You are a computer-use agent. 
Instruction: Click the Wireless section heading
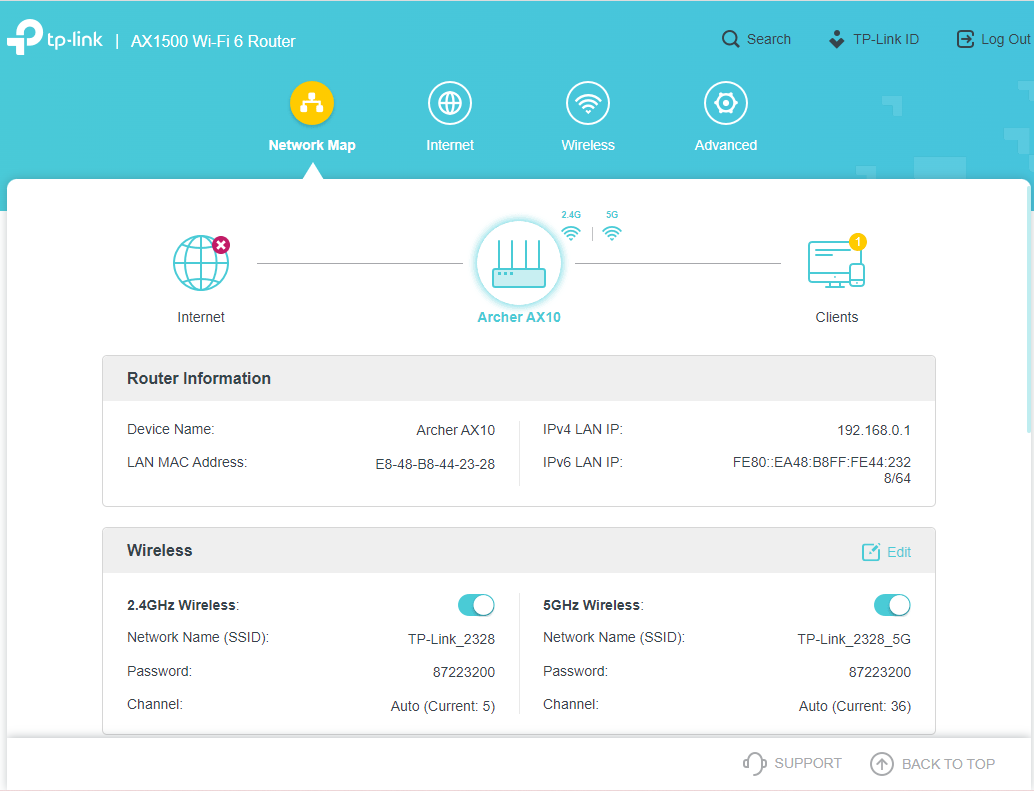click(x=160, y=550)
